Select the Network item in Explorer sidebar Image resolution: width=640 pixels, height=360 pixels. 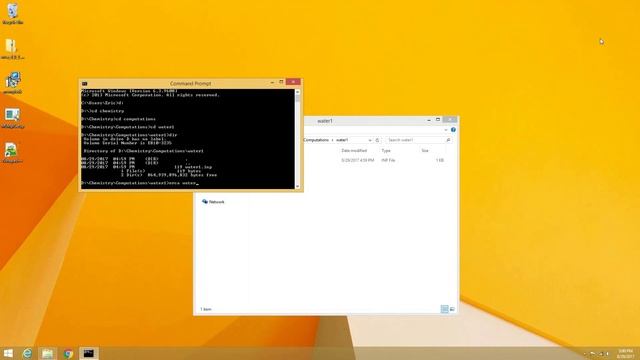tap(213, 202)
